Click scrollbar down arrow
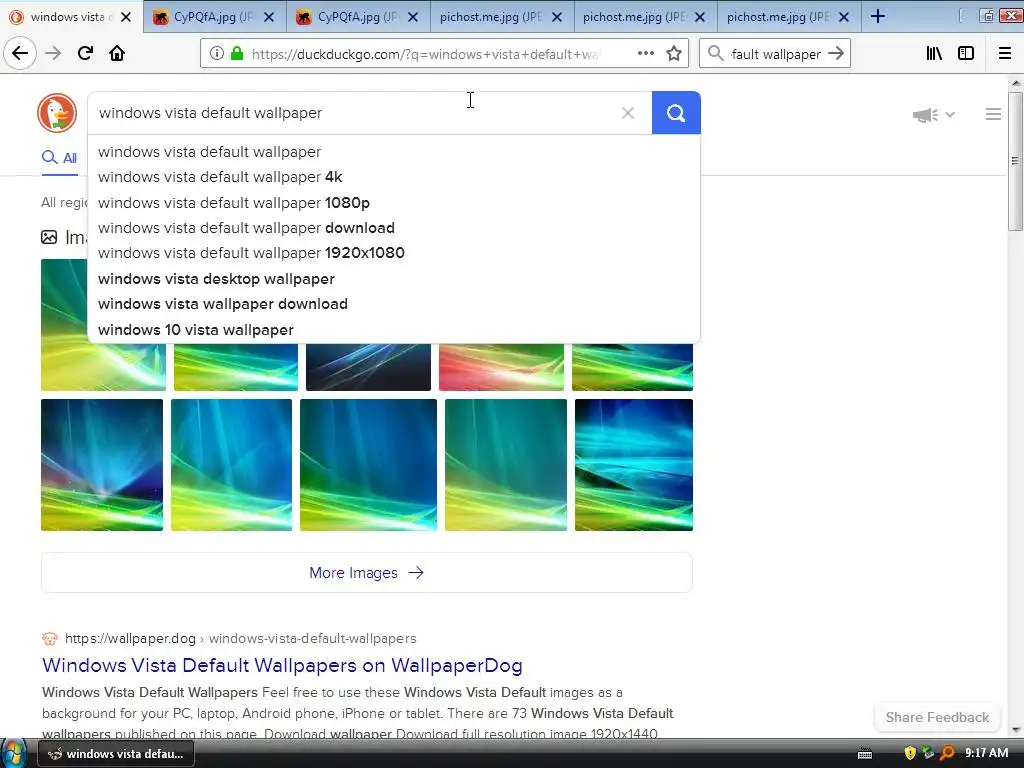Screen dimensions: 1024x768 click(1016, 729)
